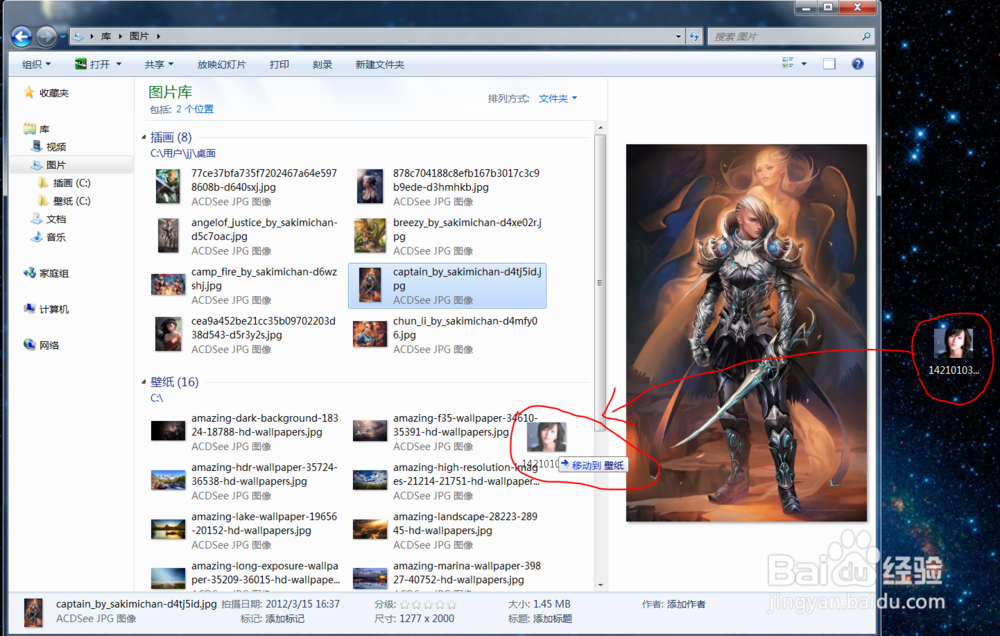The width and height of the screenshot is (1000, 636).
Task: Click 放映幻灯片 in the toolbar
Action: 221,64
